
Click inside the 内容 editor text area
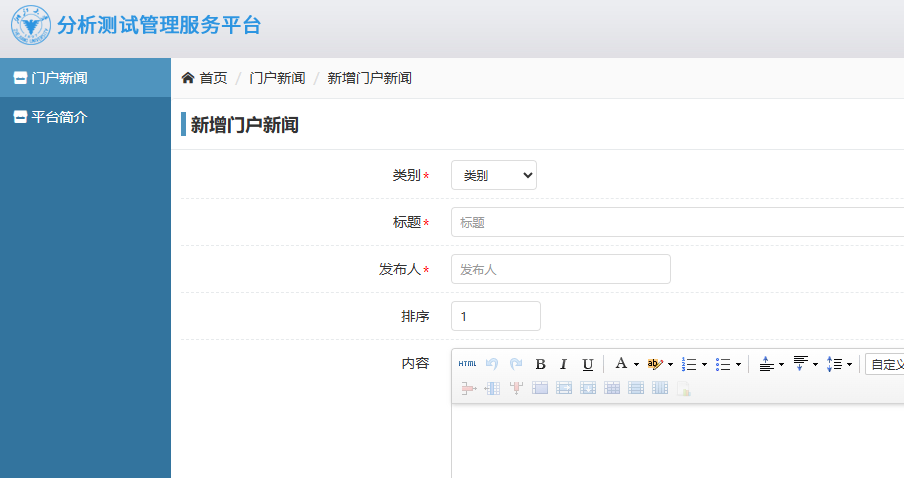pos(677,441)
